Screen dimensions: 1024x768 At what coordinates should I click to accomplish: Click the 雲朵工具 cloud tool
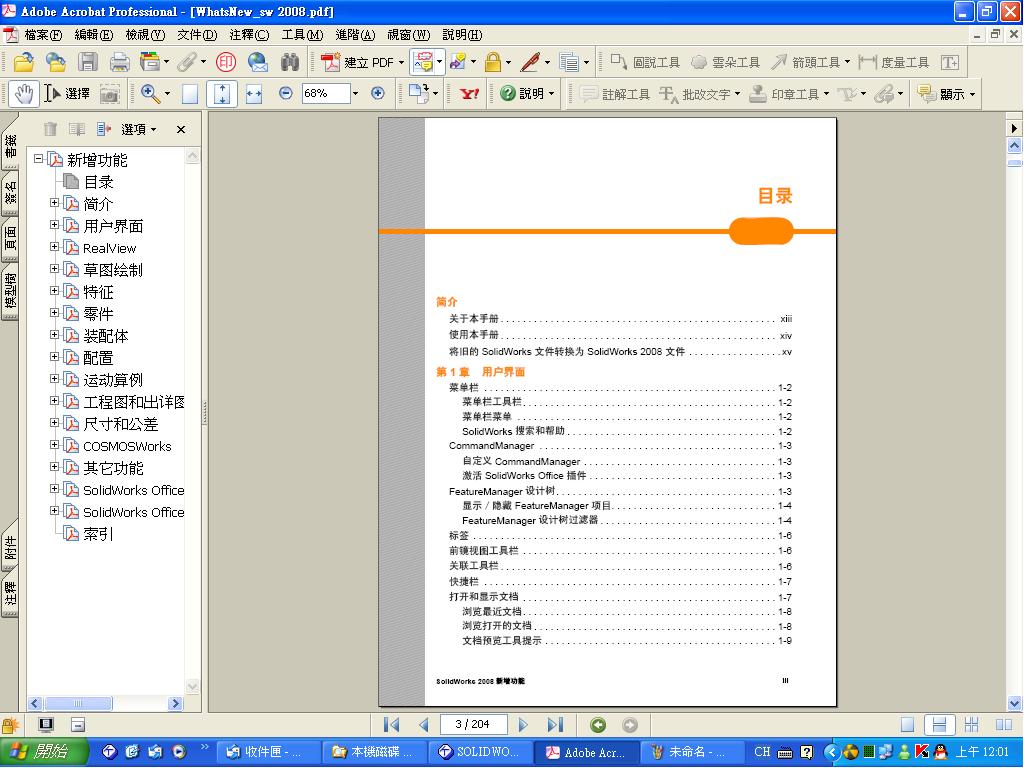[726, 62]
